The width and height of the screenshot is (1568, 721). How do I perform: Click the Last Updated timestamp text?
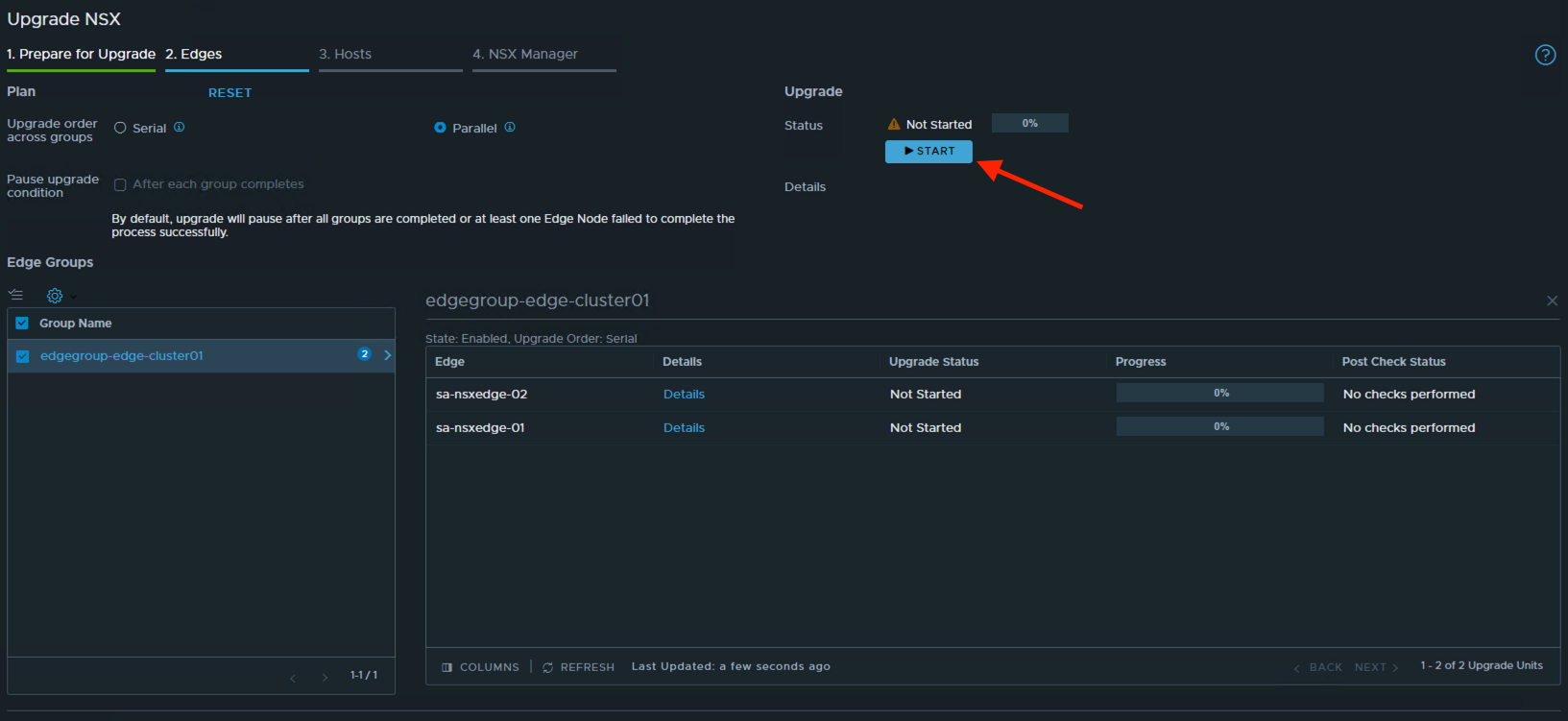point(731,666)
